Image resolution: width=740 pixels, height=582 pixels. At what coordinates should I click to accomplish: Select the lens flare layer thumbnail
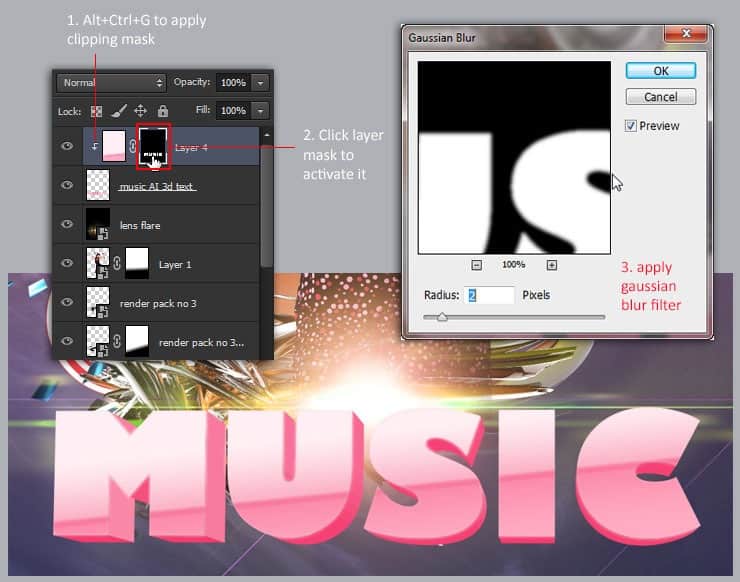(x=98, y=224)
